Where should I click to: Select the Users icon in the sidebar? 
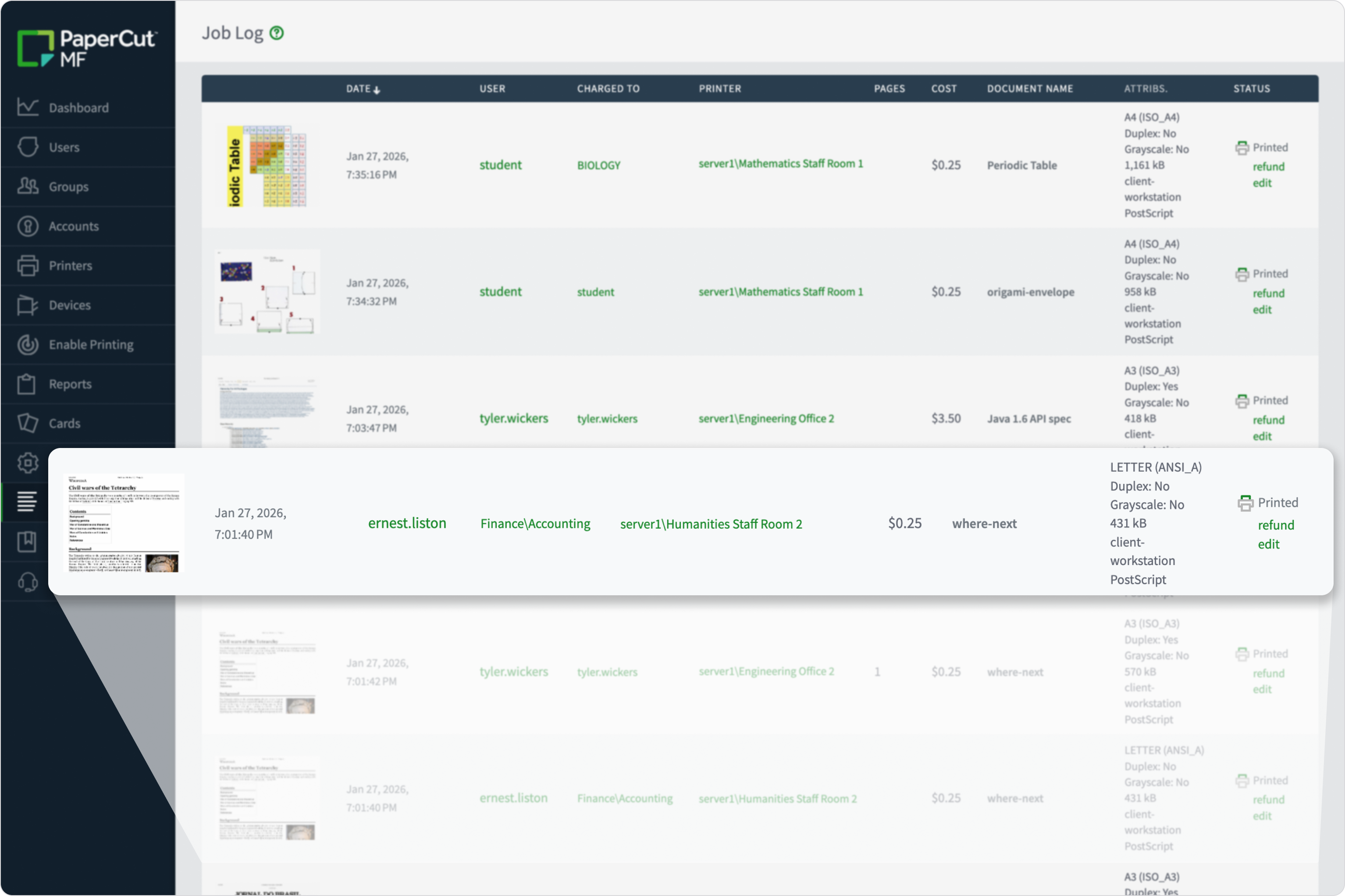tap(27, 146)
